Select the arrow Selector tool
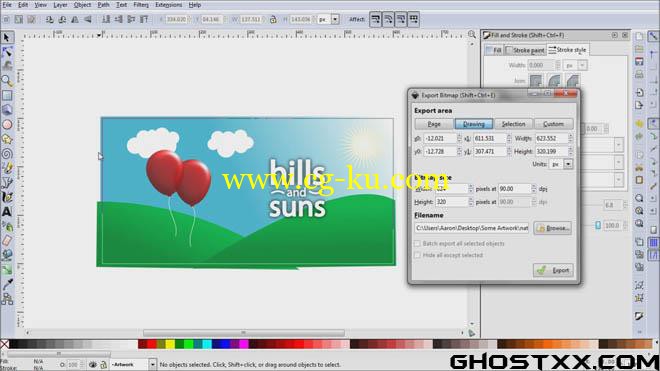The image size is (660, 371). coord(7,38)
